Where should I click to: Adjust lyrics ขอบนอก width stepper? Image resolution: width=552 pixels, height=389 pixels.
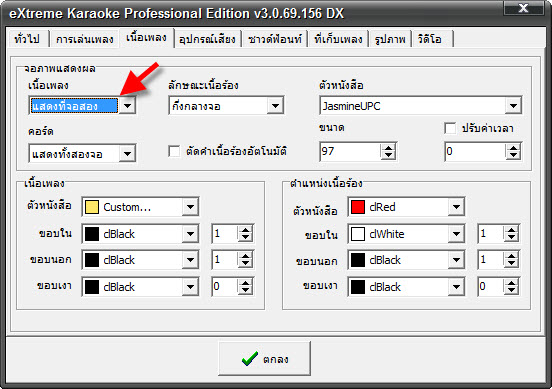(245, 260)
